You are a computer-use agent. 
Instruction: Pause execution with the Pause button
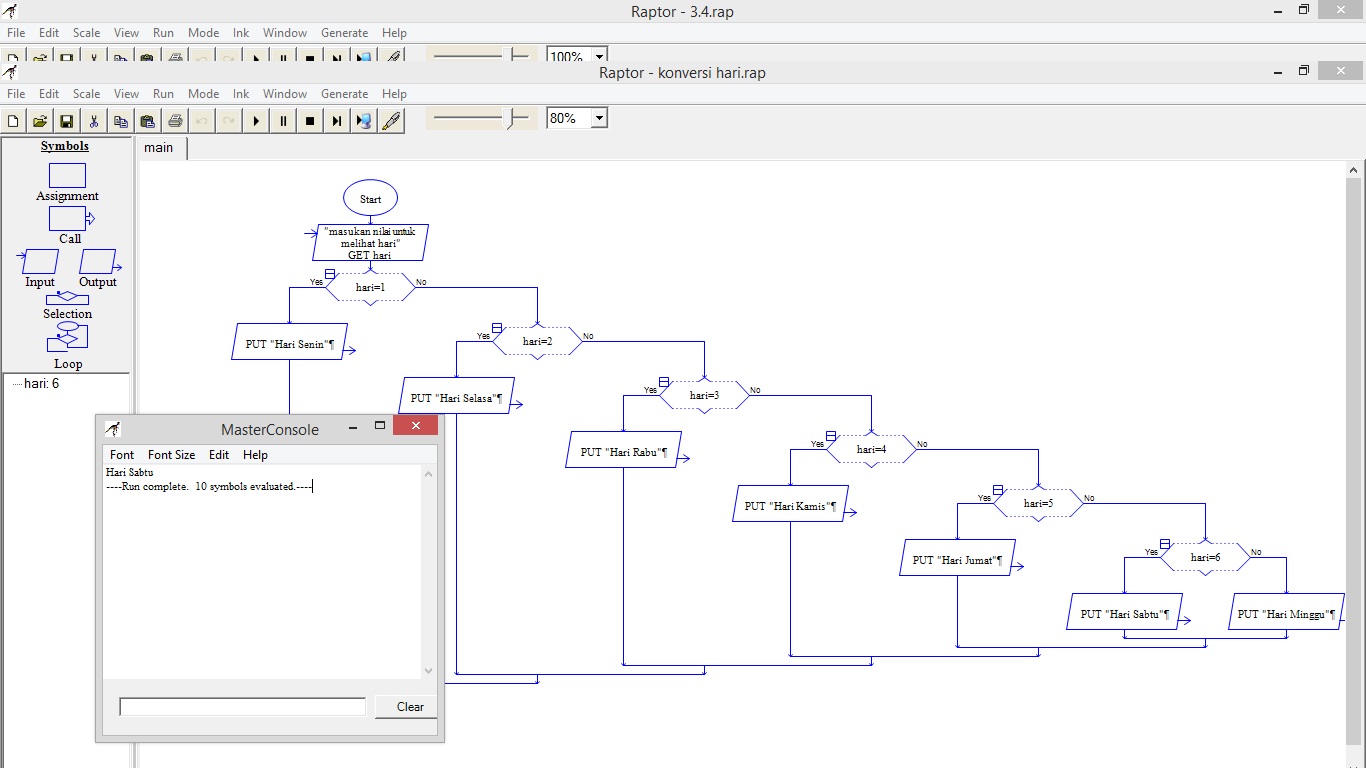(283, 121)
